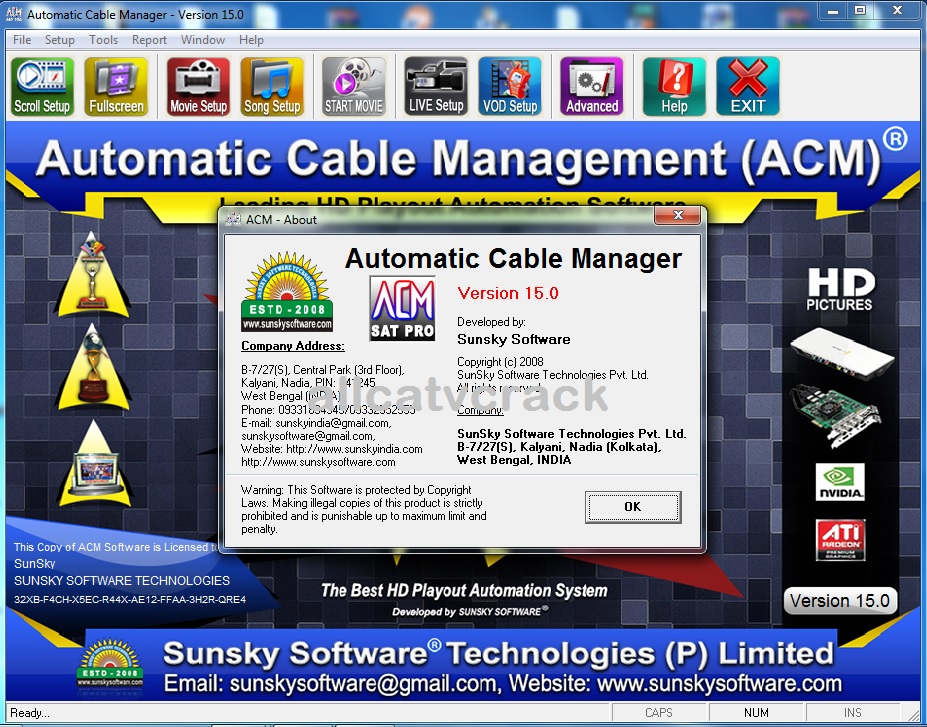Open the Window menu

coord(202,40)
